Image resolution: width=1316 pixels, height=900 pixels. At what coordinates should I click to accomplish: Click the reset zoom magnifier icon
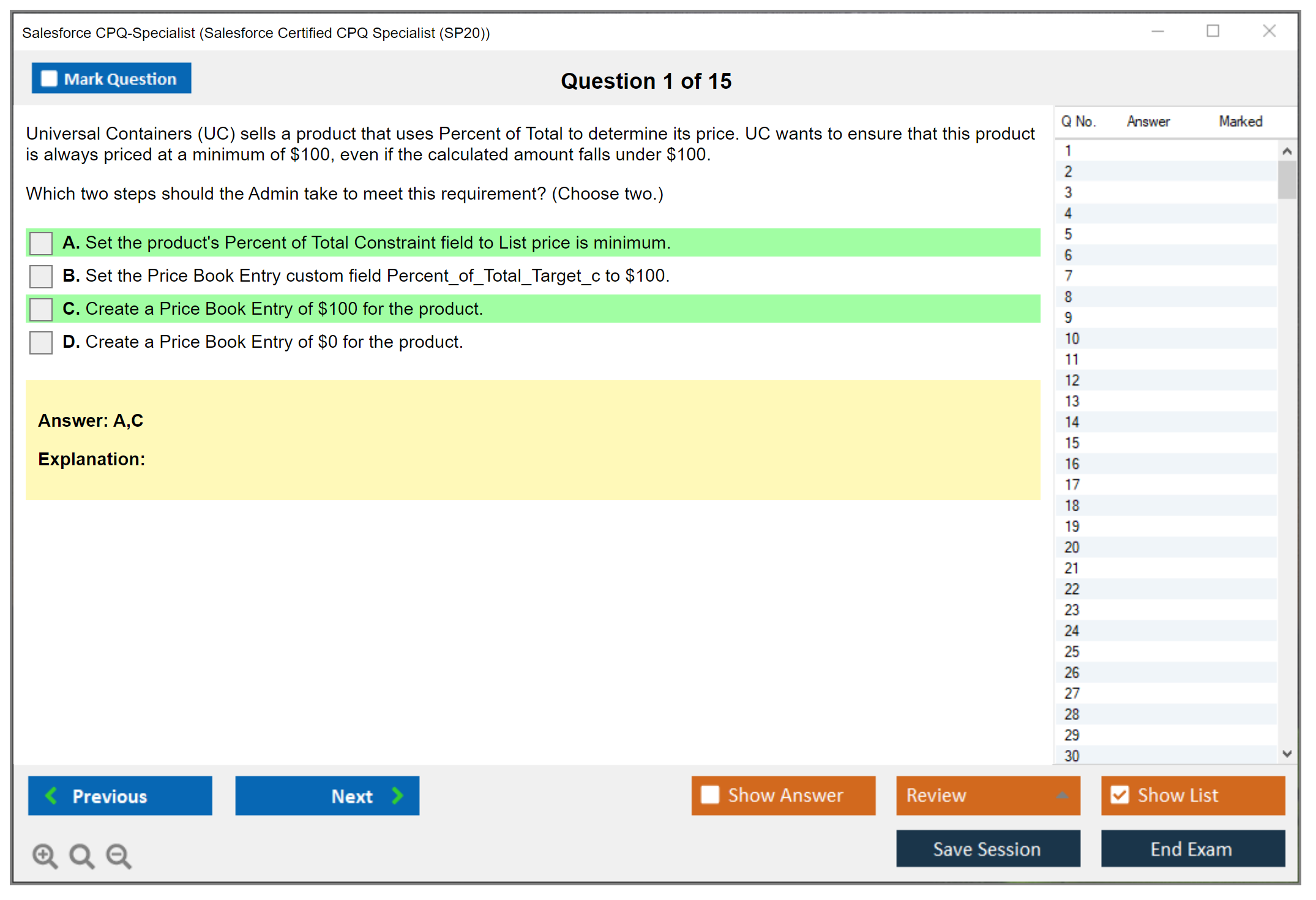pos(81,855)
